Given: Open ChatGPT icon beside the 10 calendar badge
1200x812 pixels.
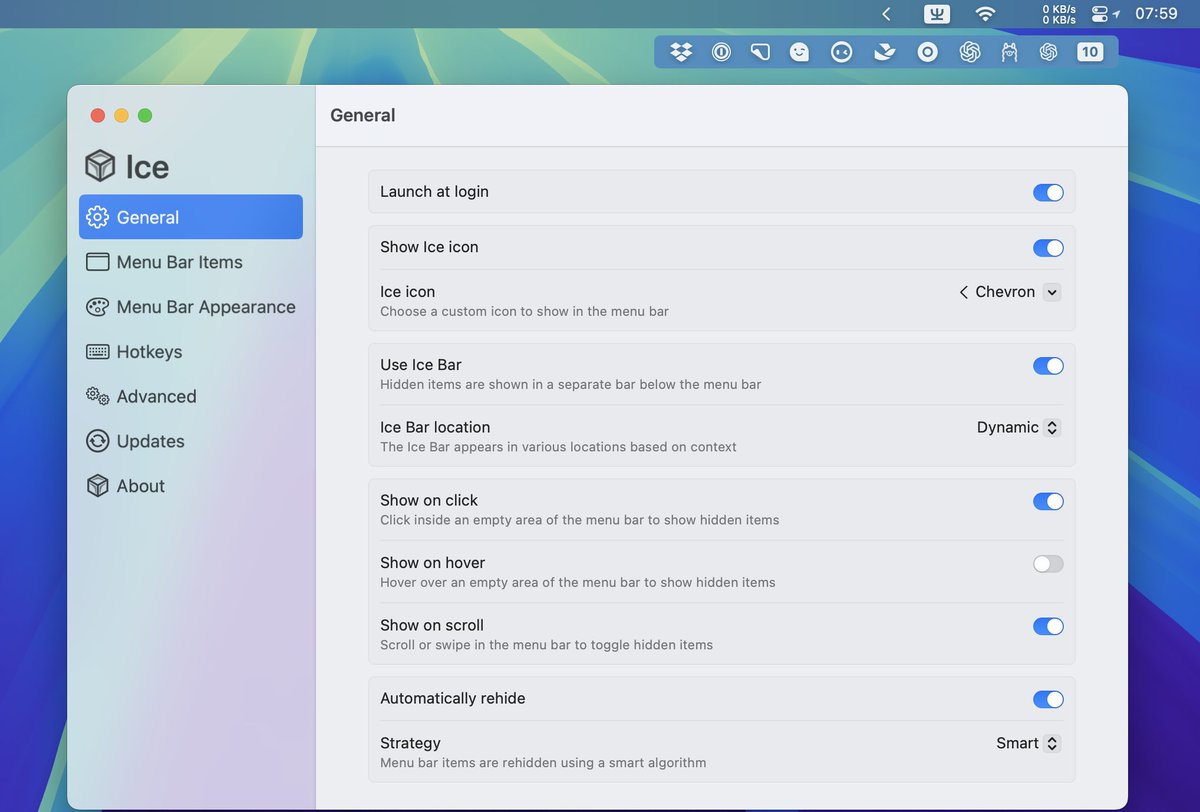Looking at the screenshot, I should (1048, 52).
